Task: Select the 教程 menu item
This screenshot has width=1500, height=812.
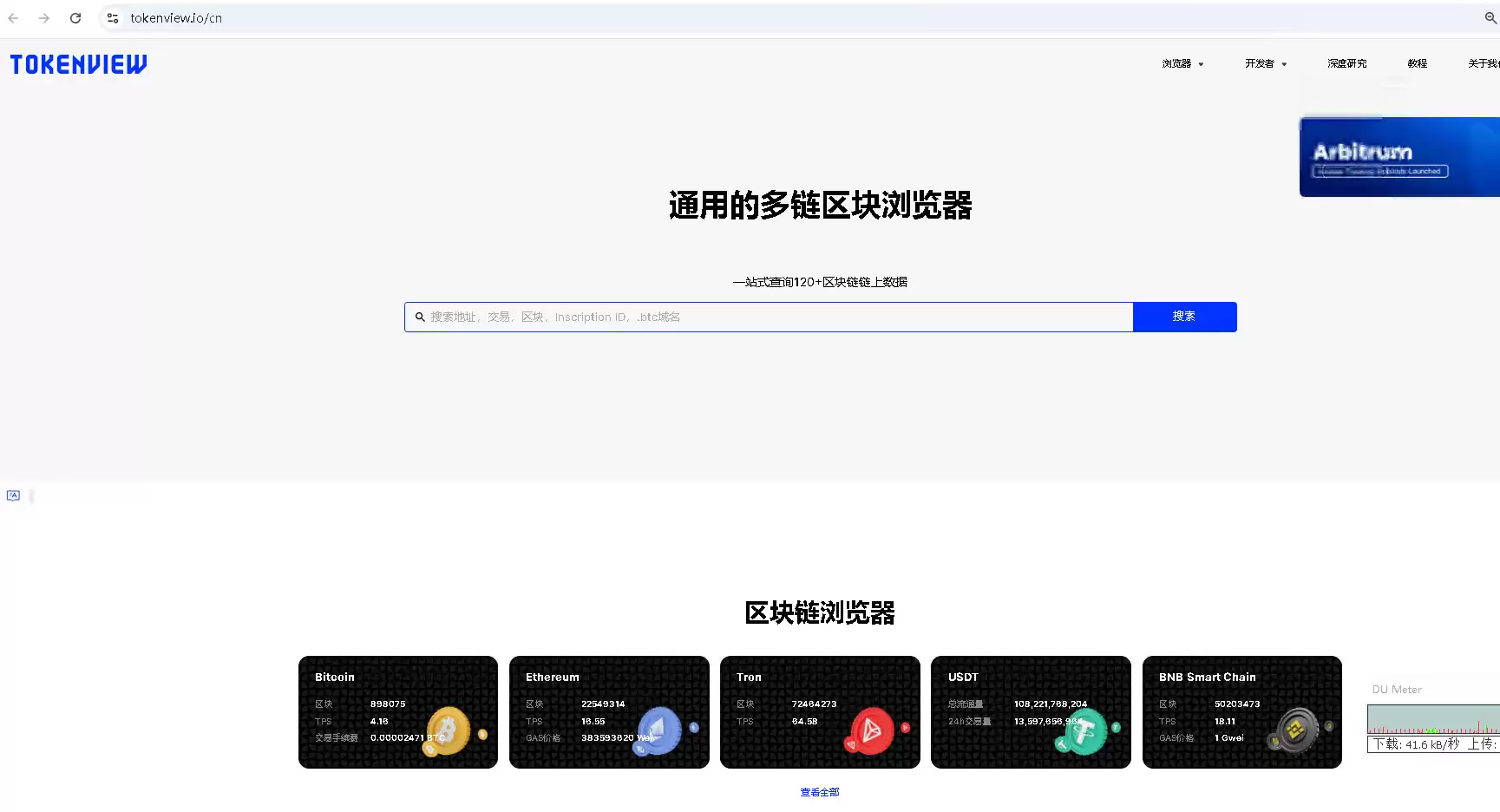Action: tap(1418, 63)
